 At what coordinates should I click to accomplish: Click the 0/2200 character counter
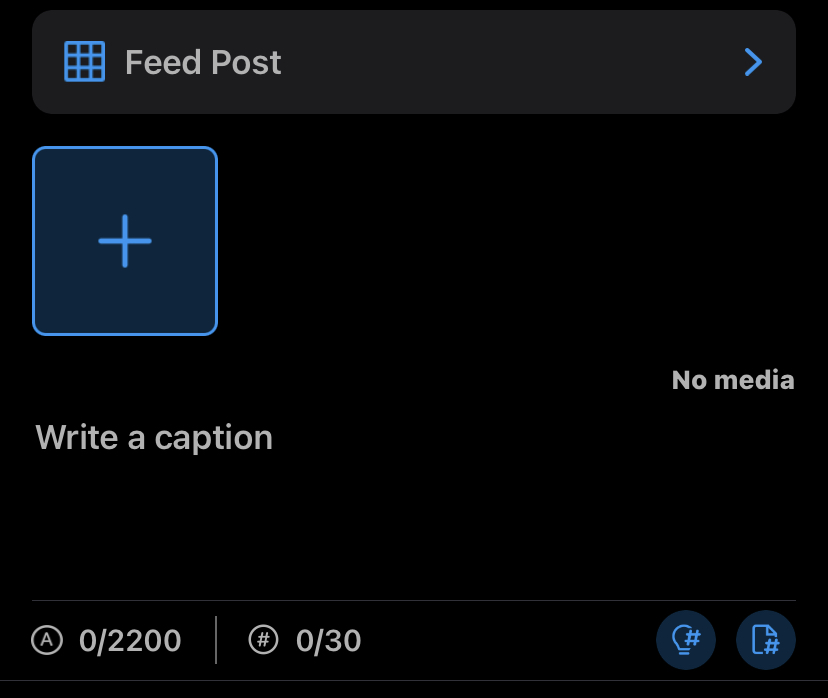[130, 640]
